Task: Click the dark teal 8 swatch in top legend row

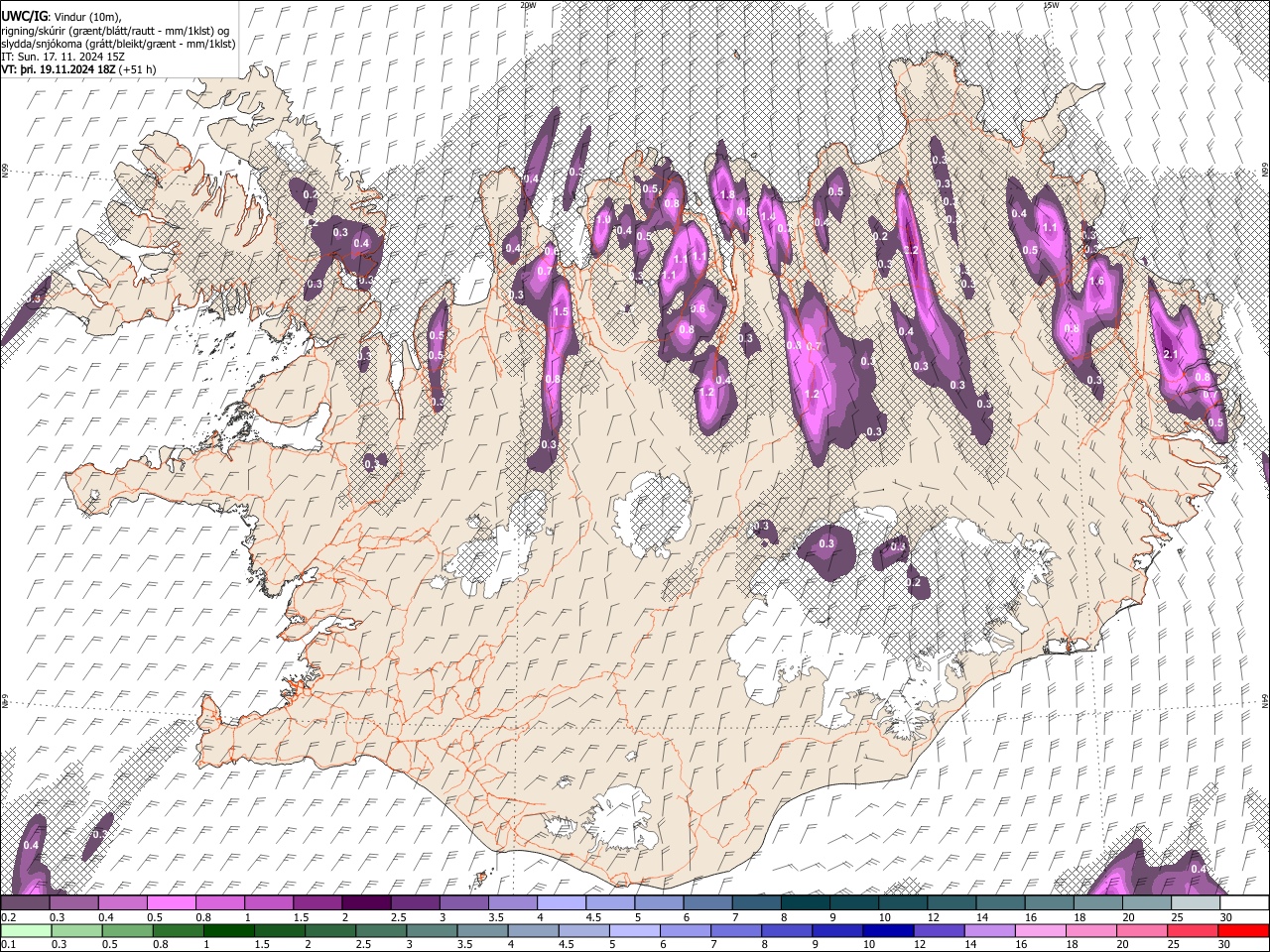Action: pyautogui.click(x=806, y=903)
